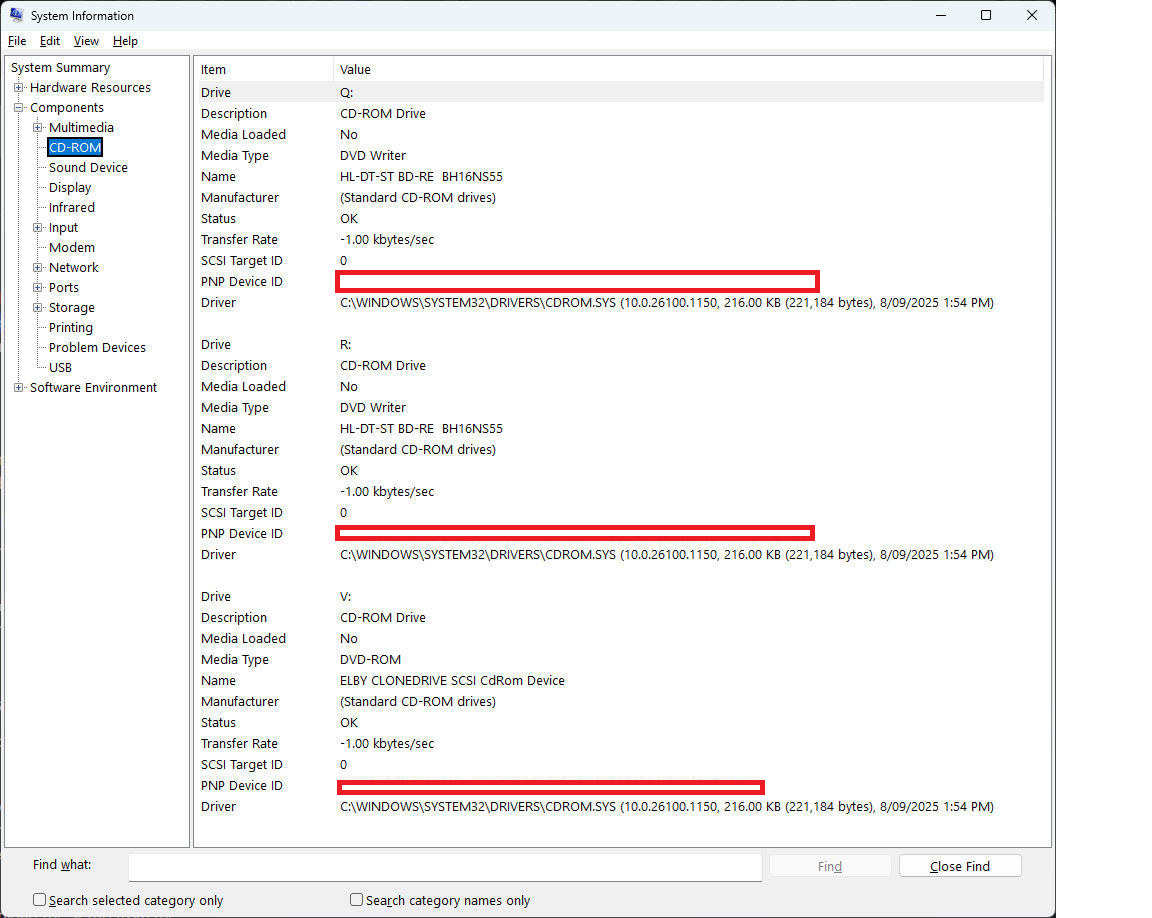Select USB in the tree
This screenshot has width=1152, height=918.
pyautogui.click(x=60, y=367)
